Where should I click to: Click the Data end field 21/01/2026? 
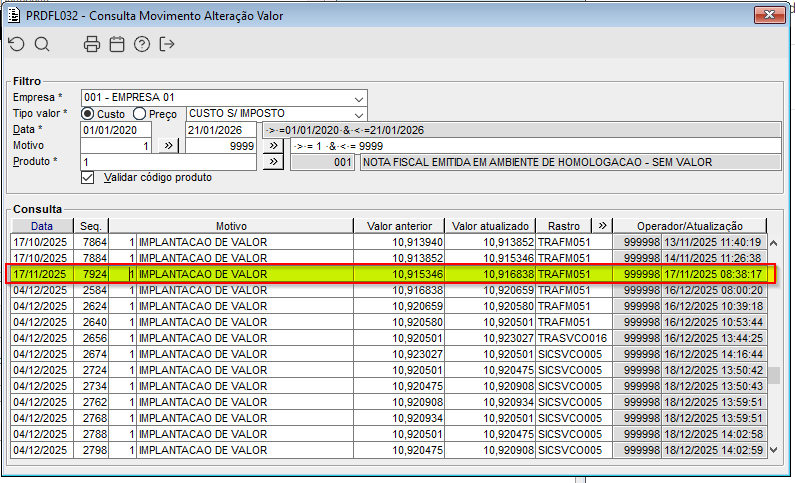click(x=221, y=130)
